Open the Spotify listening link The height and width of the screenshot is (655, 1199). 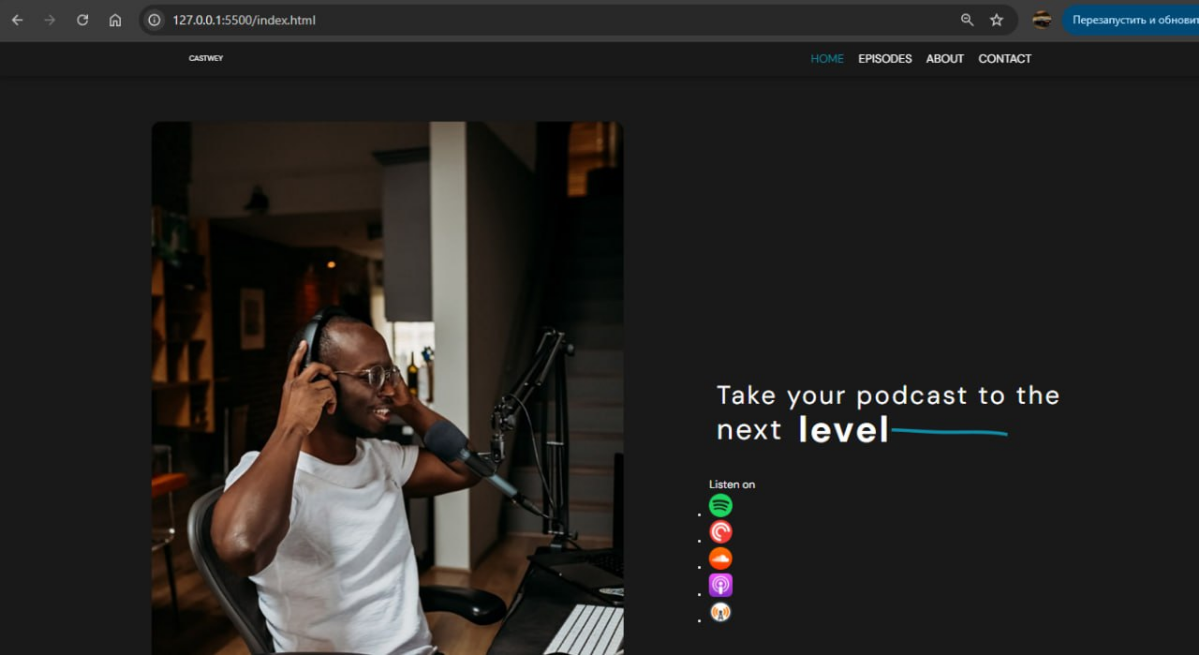click(x=720, y=506)
